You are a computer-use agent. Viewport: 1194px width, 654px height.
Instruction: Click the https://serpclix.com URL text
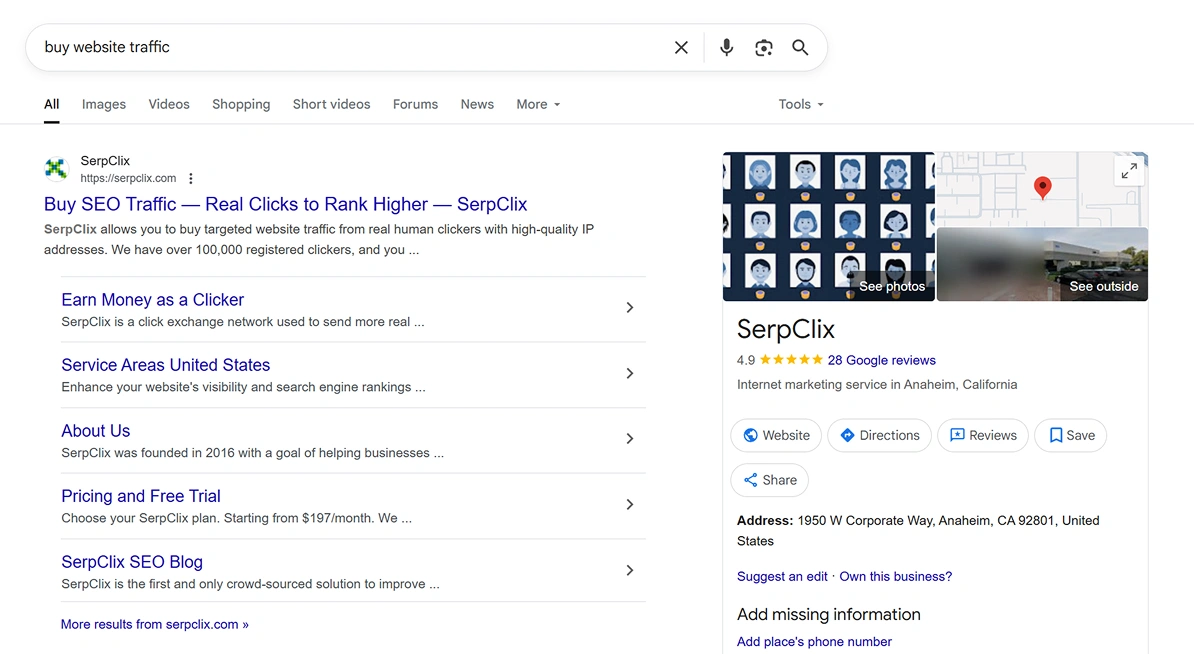(x=128, y=178)
